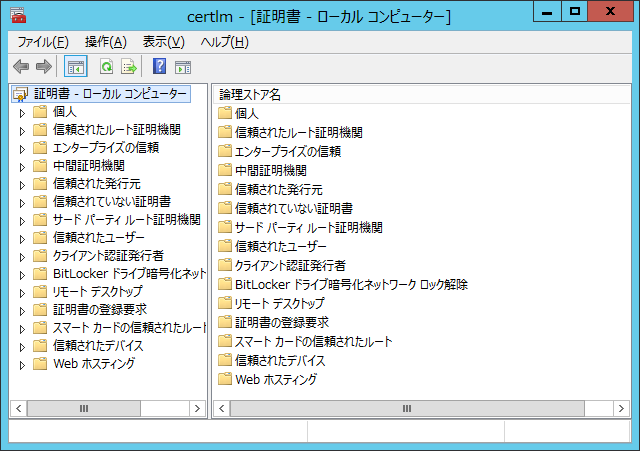Click the 信頼された発行元 folder icon in right pane
Screen dimensions: 640x451
pos(225,189)
